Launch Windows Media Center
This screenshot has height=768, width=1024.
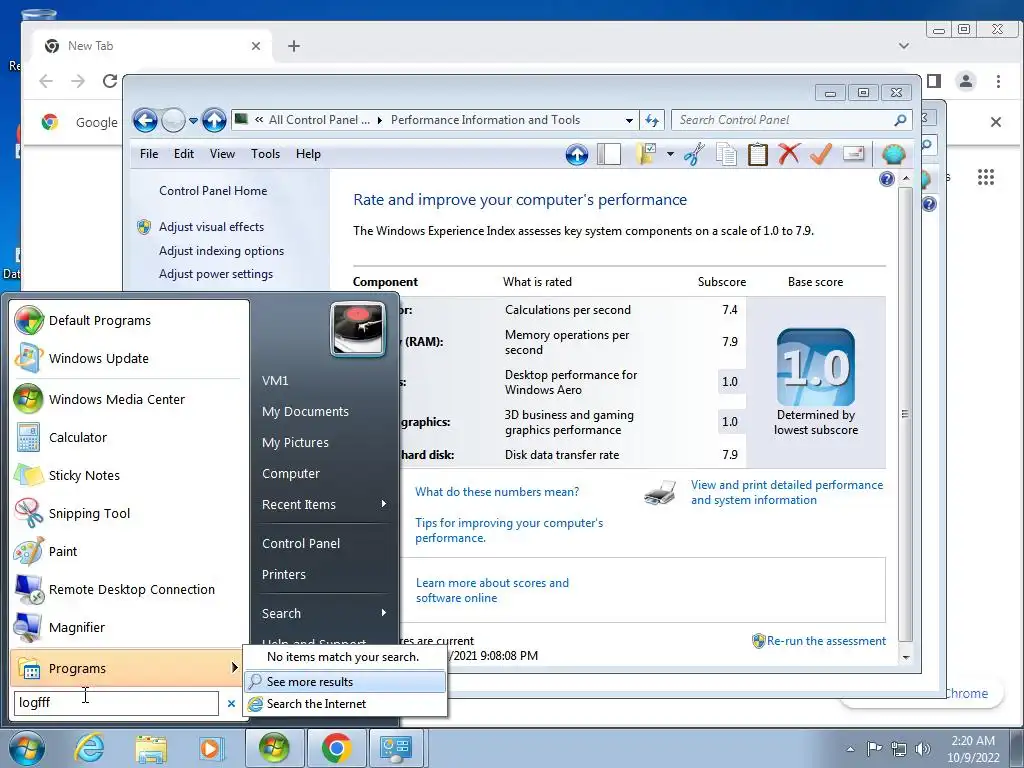(x=129, y=400)
